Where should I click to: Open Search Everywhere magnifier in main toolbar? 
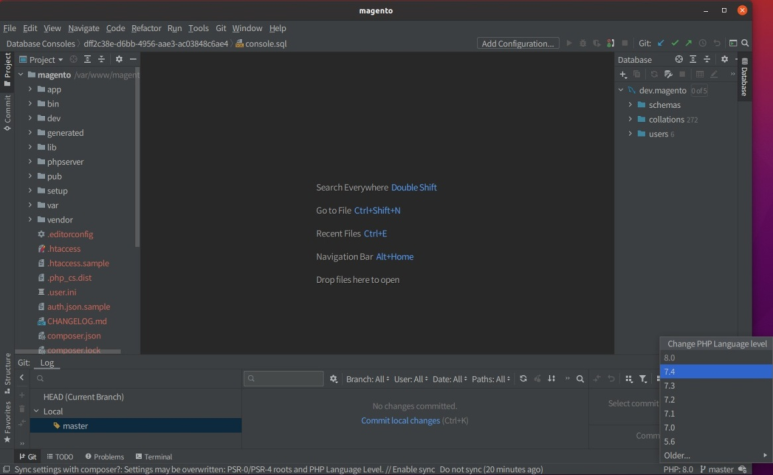745,43
